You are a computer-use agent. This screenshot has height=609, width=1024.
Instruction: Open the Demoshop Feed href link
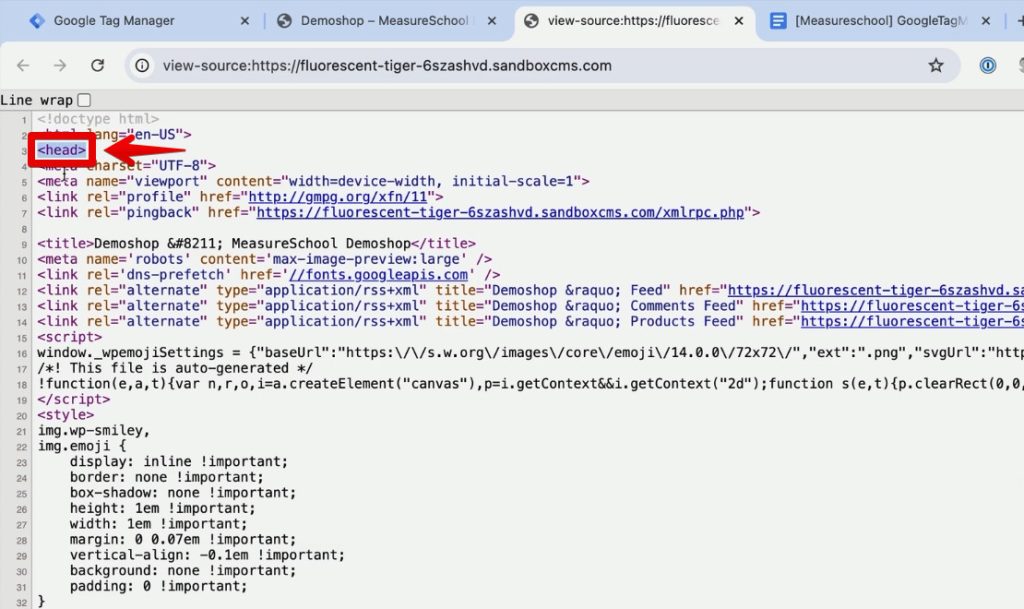(x=875, y=290)
